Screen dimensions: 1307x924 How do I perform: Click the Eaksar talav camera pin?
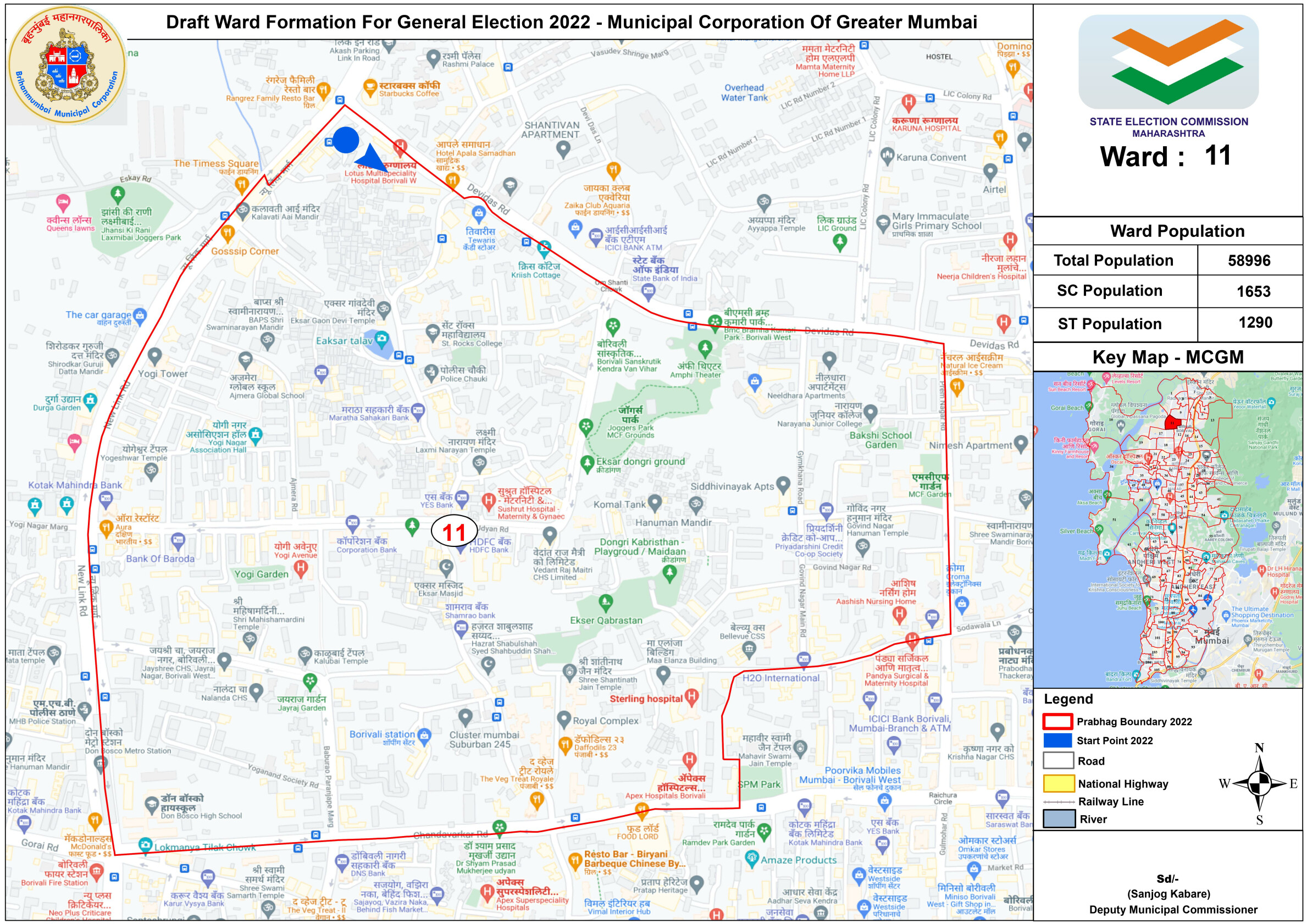click(x=381, y=339)
